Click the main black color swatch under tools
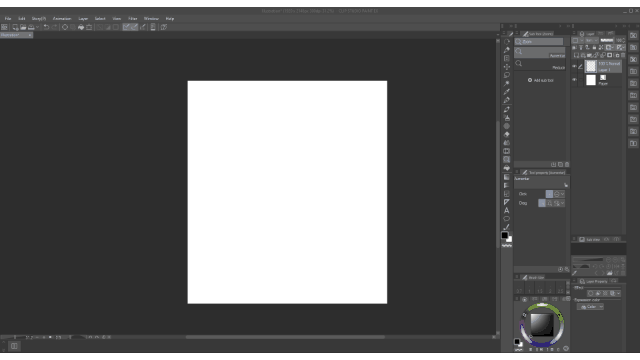640x360 pixels. tap(505, 235)
